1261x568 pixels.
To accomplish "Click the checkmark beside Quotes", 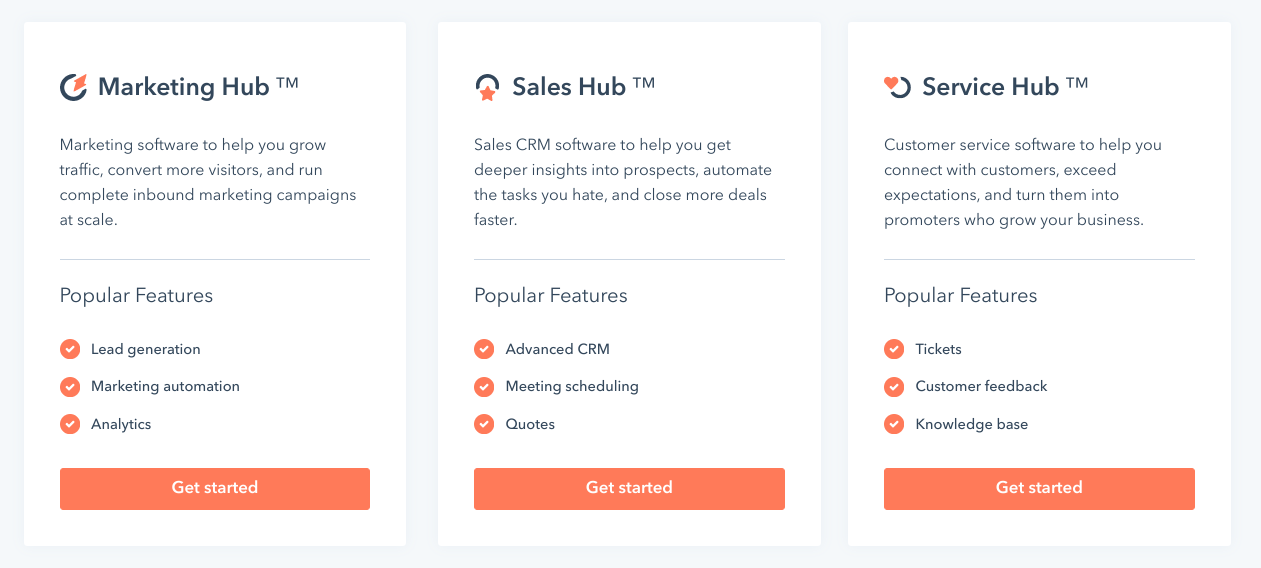I will pyautogui.click(x=484, y=424).
